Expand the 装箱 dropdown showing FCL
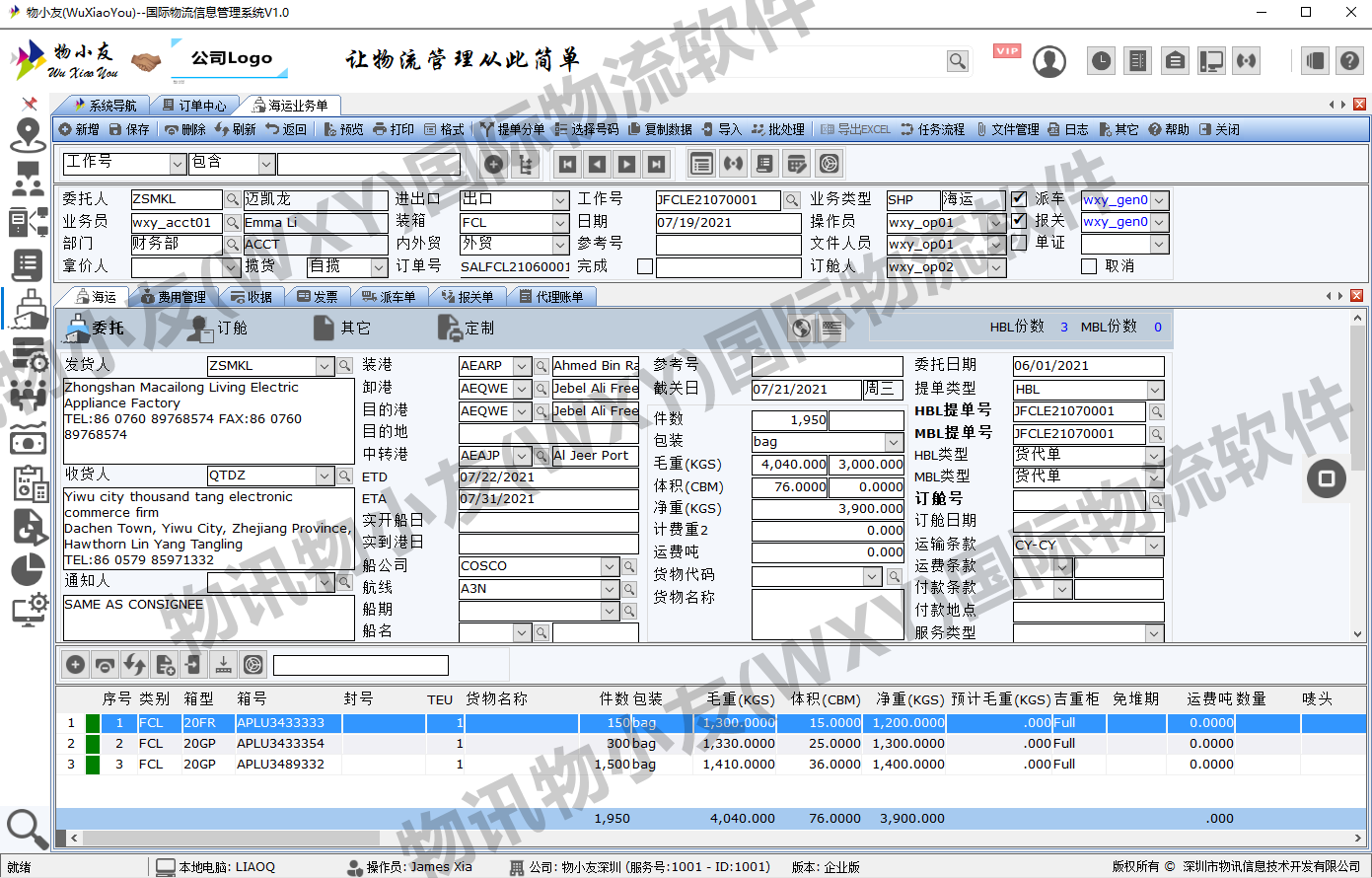This screenshot has height=878, width=1372. point(560,223)
